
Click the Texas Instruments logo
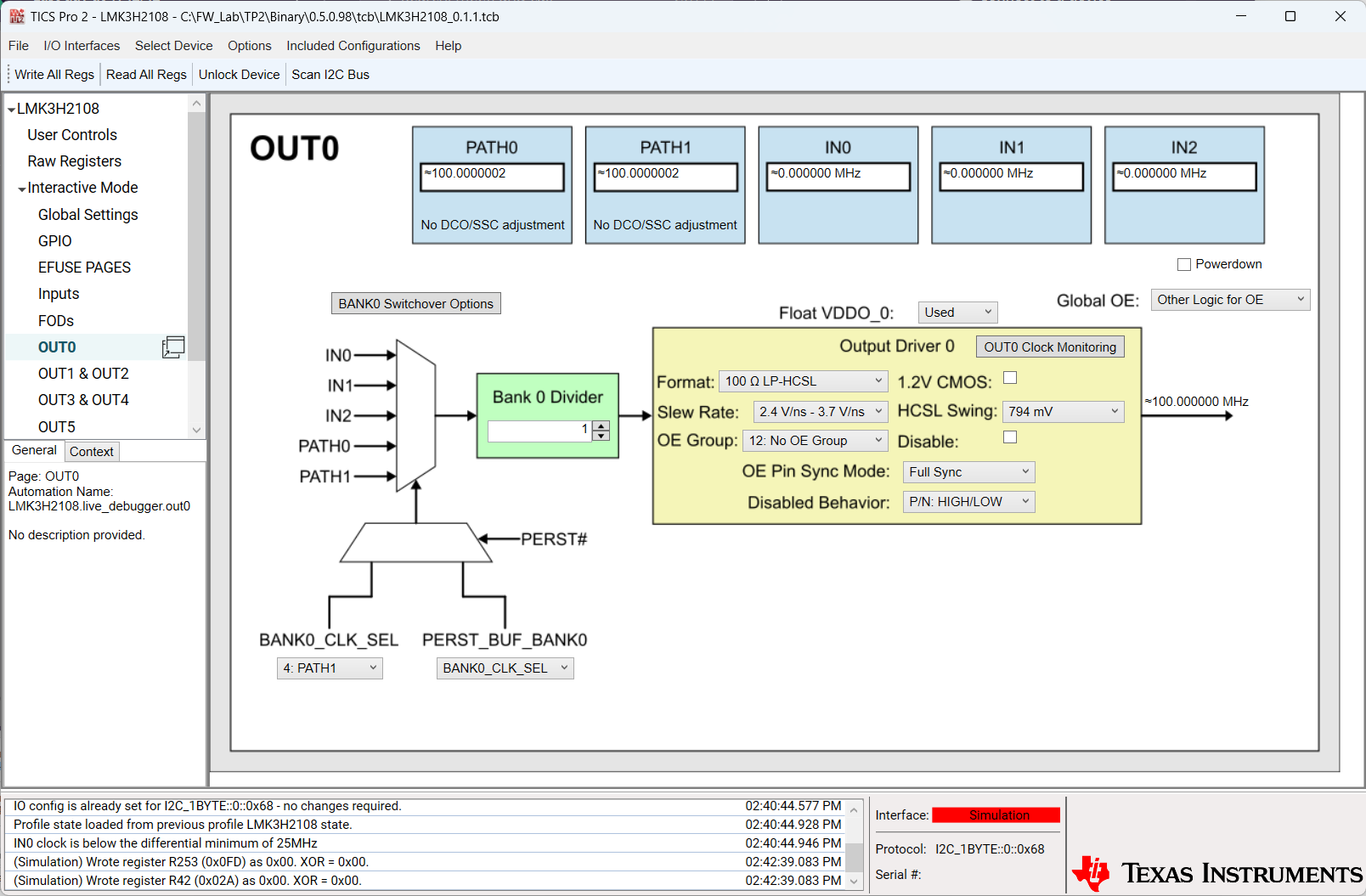1216,872
